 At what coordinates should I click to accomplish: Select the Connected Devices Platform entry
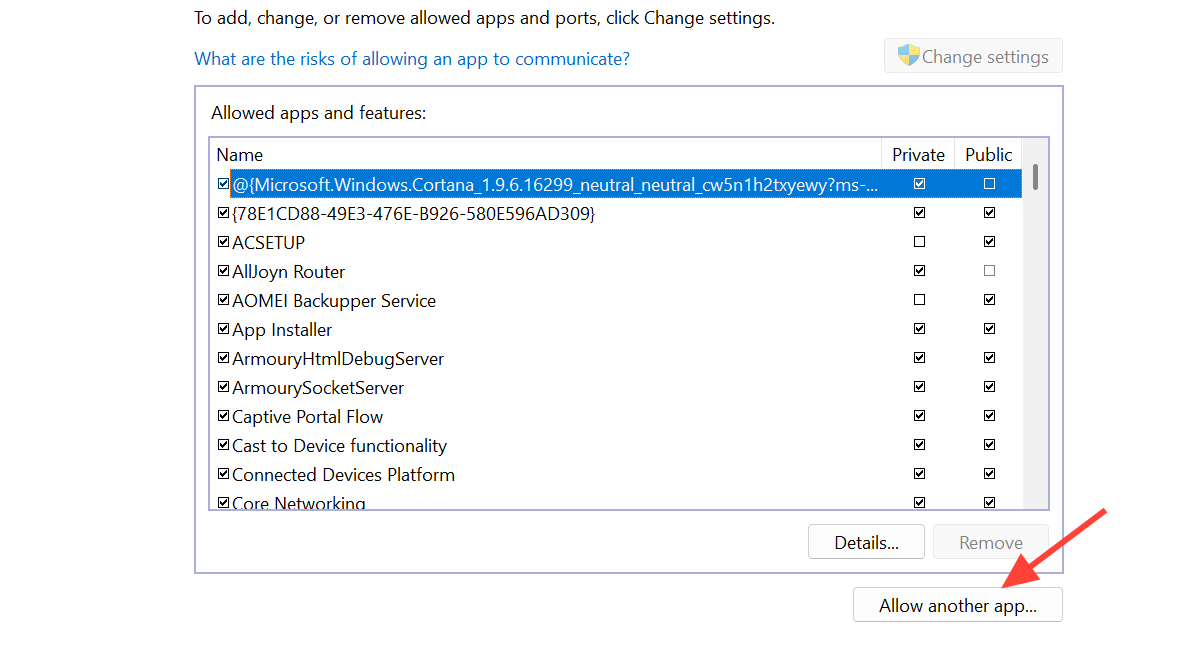[343, 475]
